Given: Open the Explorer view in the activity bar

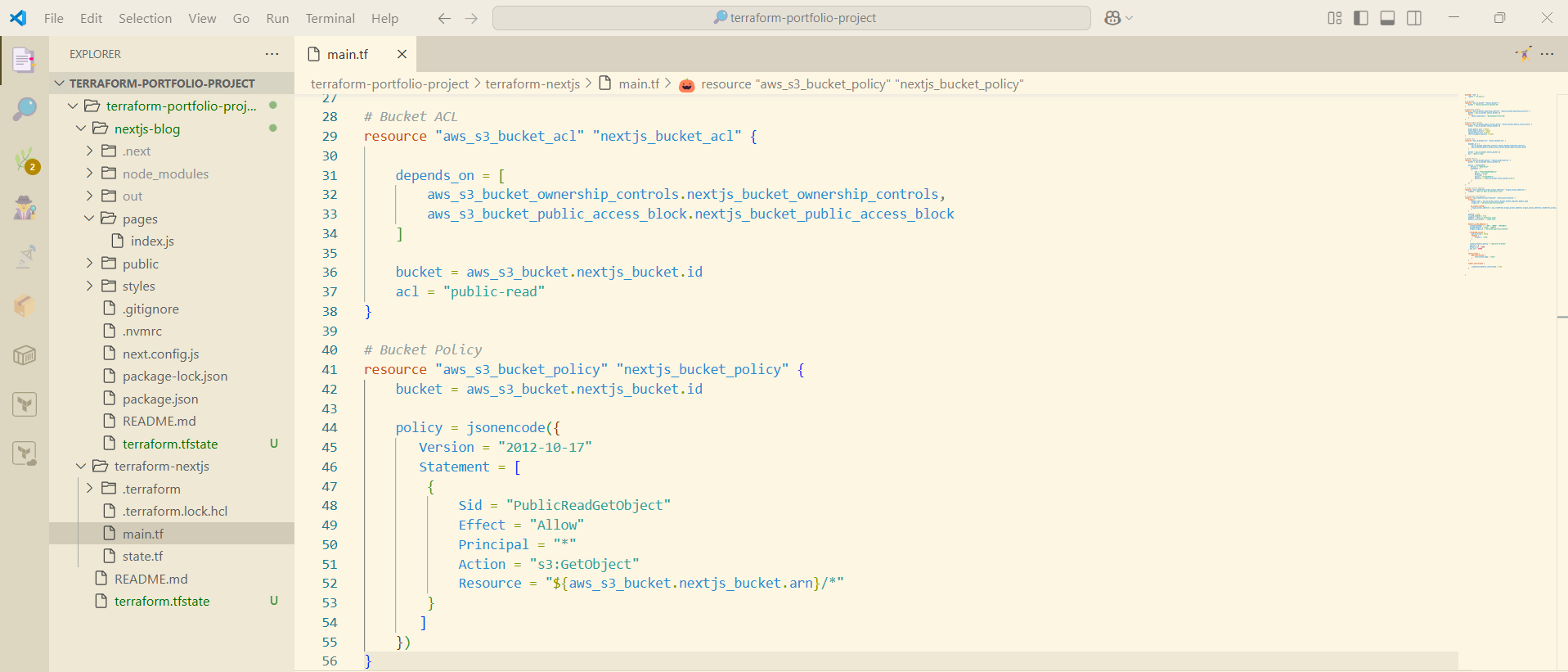Looking at the screenshot, I should point(25,60).
